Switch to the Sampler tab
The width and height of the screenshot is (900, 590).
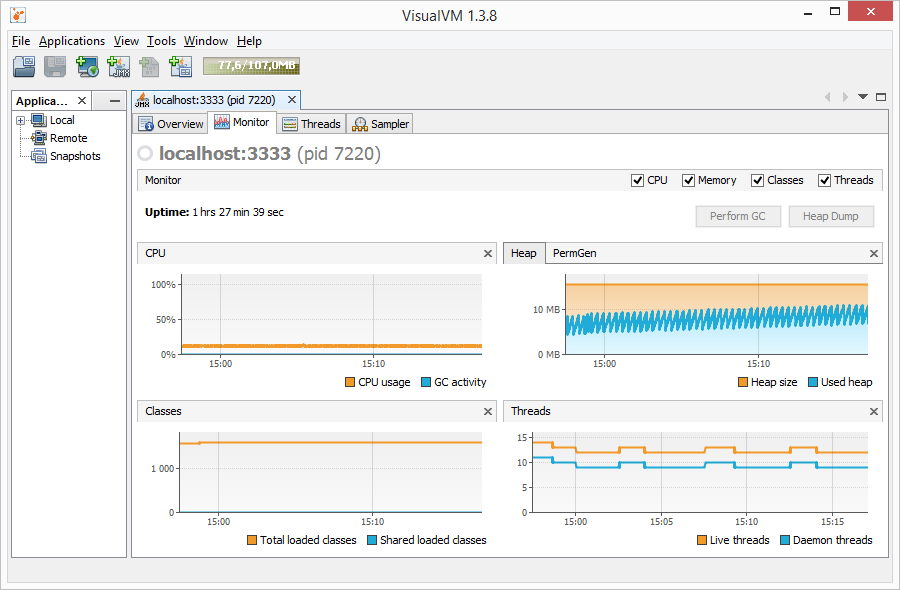point(380,124)
